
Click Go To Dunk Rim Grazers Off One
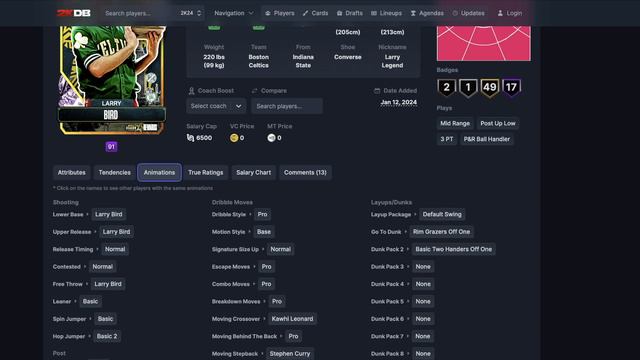pos(441,232)
